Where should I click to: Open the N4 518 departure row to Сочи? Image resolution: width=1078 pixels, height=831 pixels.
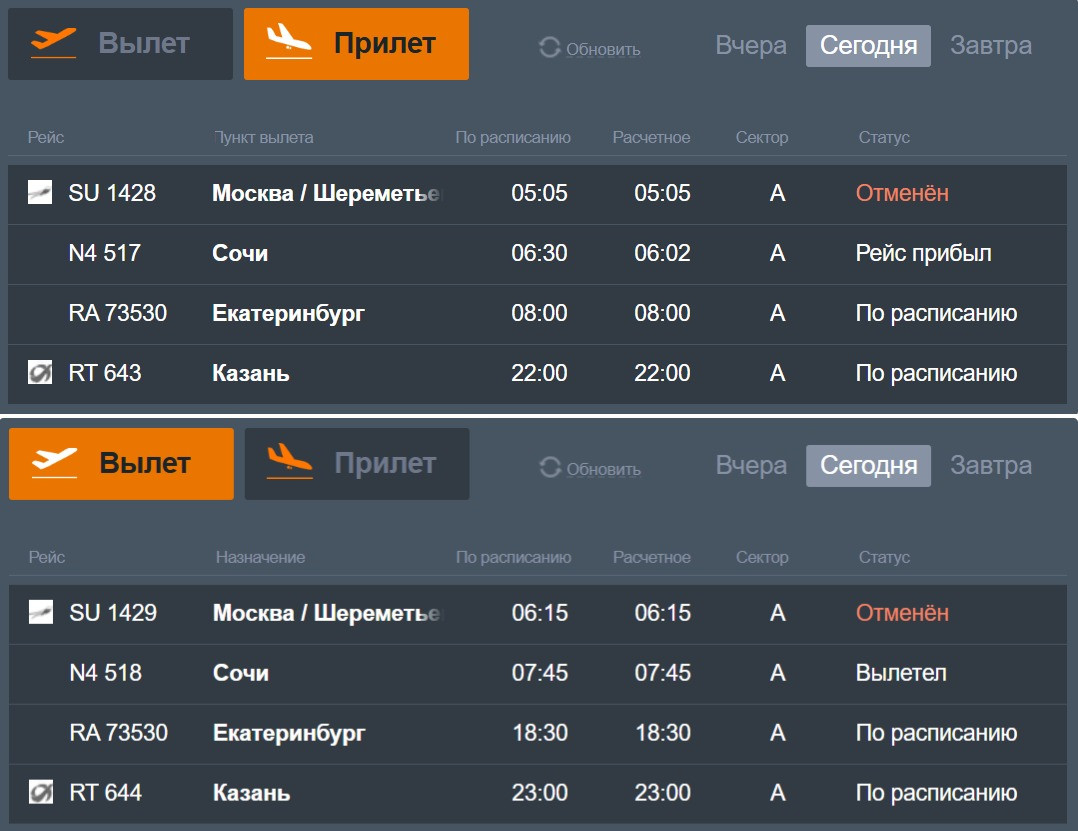tap(538, 674)
